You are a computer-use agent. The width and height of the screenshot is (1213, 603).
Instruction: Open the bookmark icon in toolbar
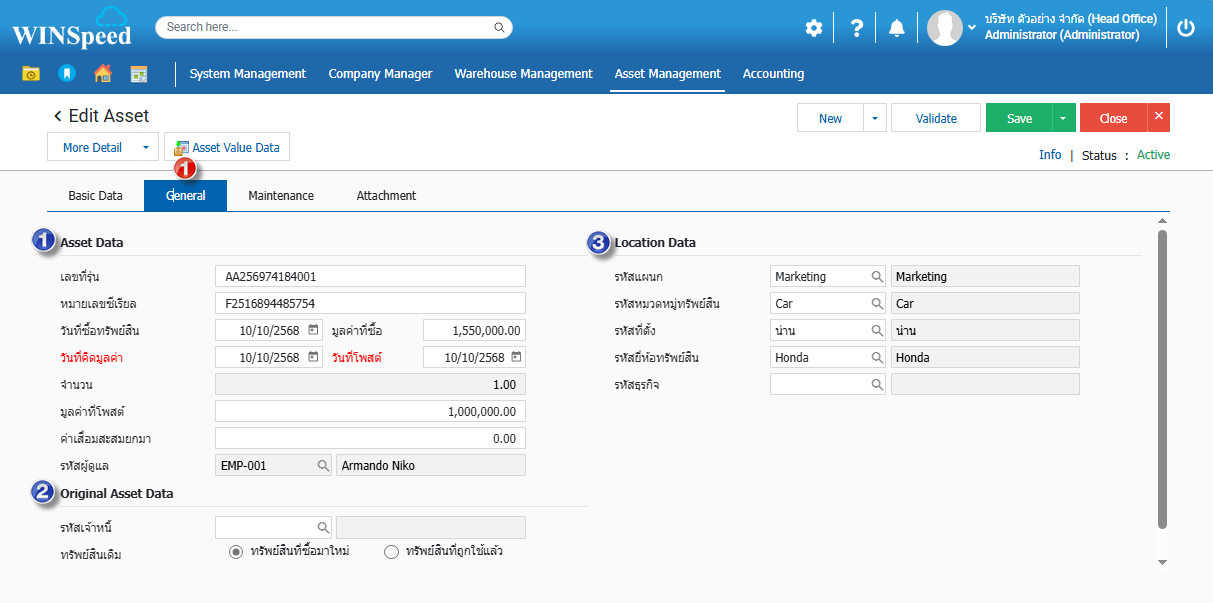click(x=66, y=74)
